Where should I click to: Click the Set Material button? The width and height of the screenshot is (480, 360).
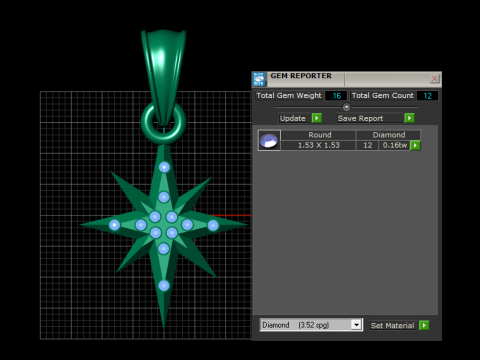(x=393, y=326)
